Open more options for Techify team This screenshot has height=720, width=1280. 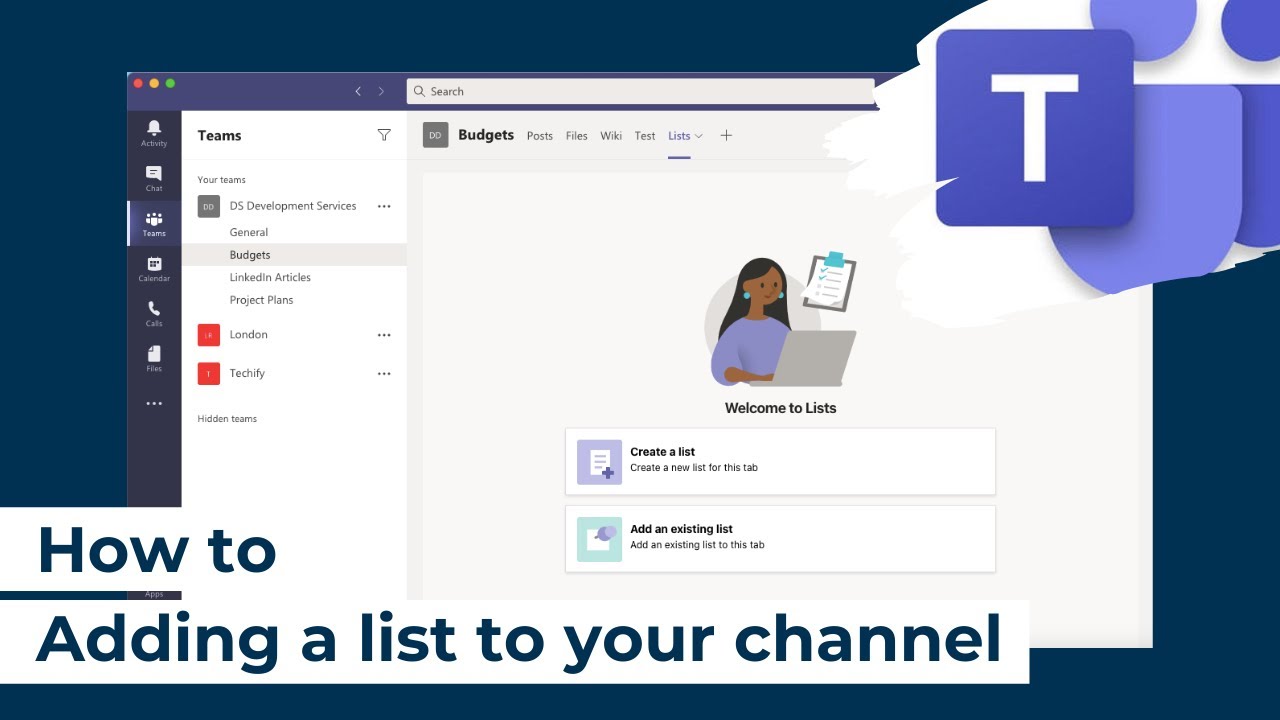pyautogui.click(x=384, y=374)
